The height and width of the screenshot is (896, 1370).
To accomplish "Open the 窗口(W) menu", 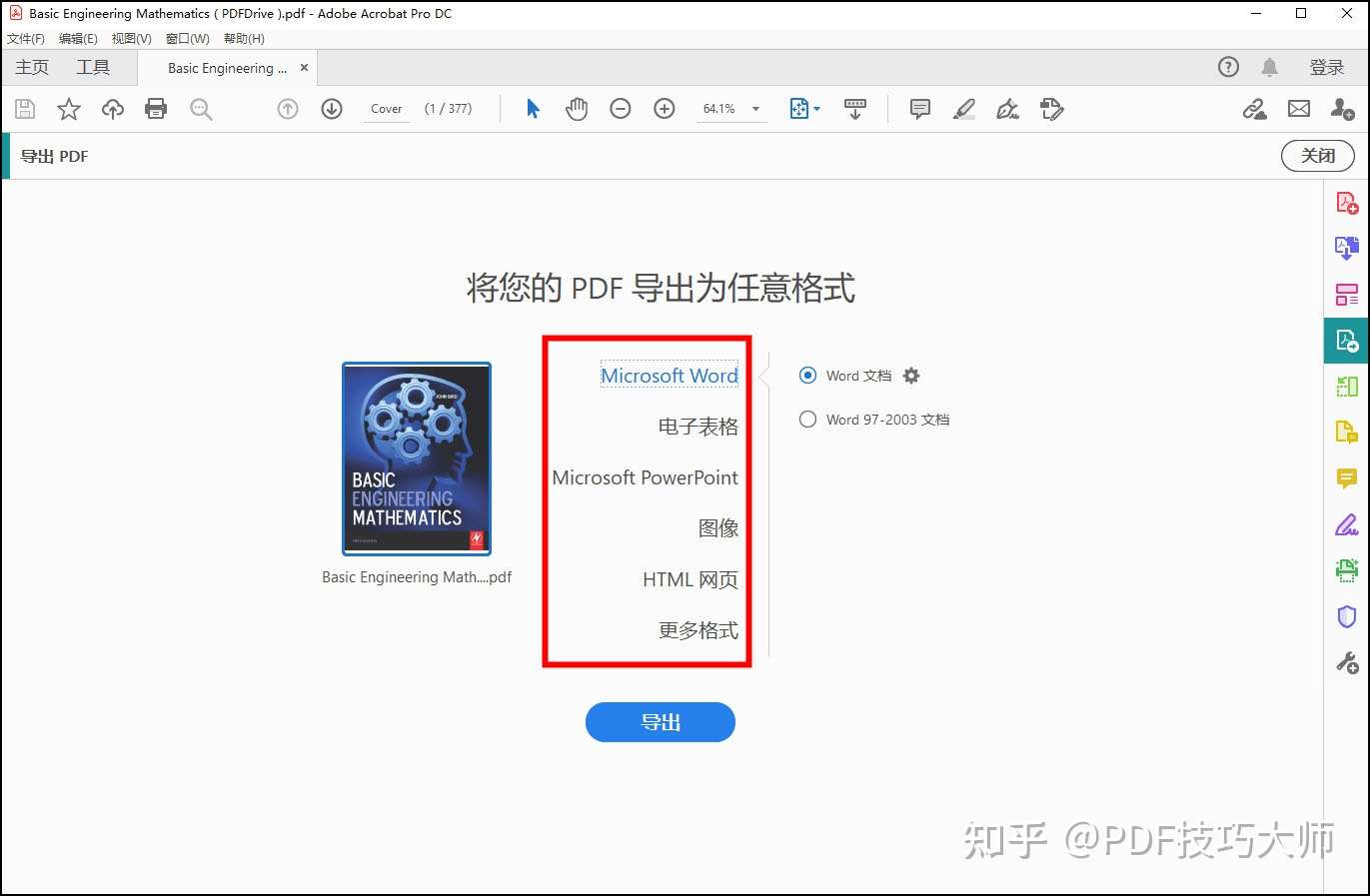I will [x=188, y=38].
